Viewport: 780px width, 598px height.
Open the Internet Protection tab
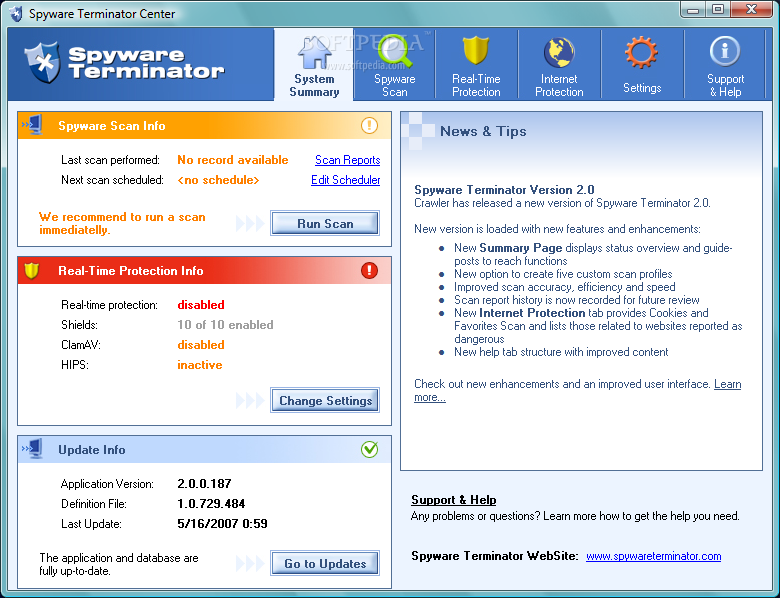pos(559,64)
